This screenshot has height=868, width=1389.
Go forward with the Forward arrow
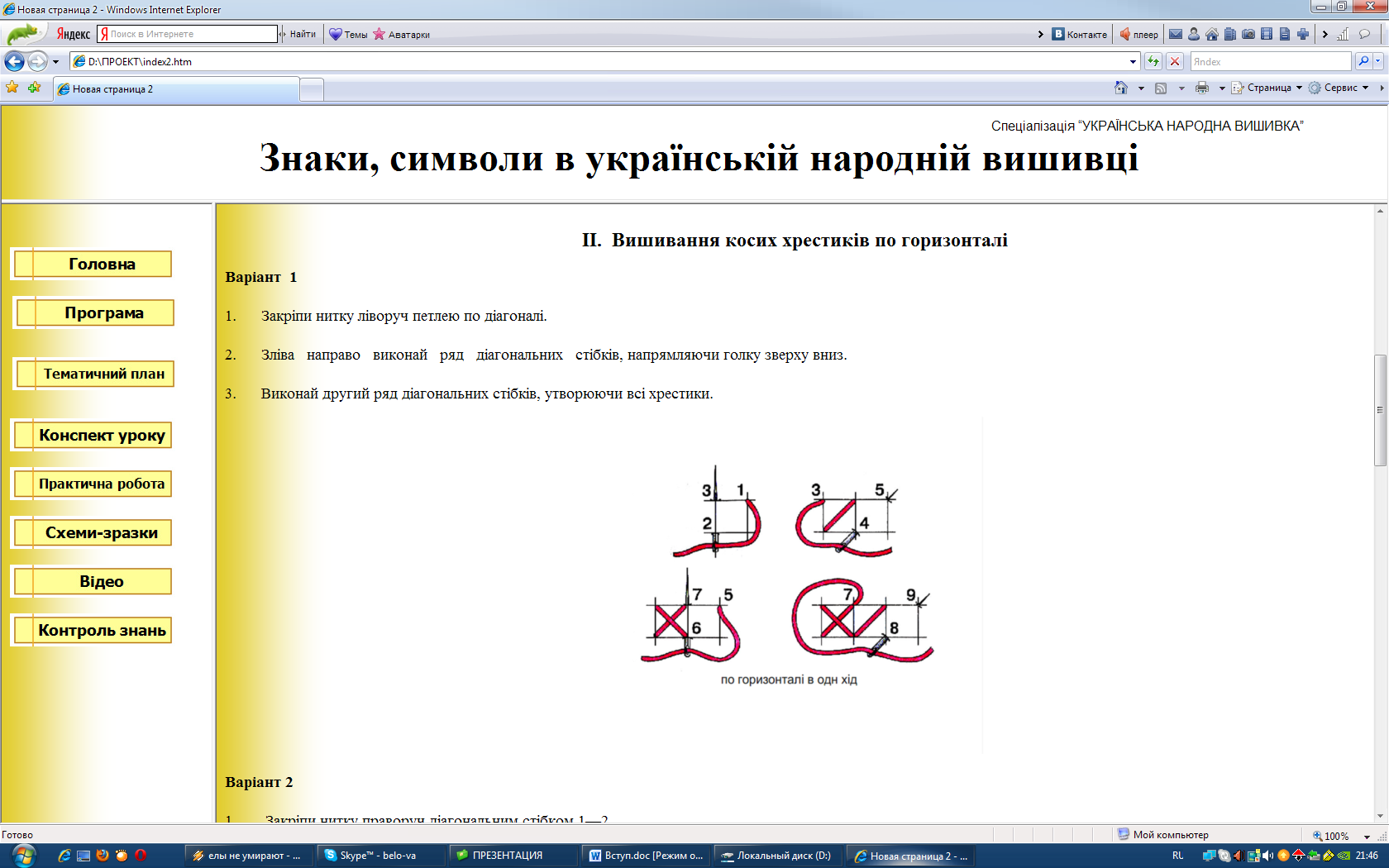pos(37,61)
